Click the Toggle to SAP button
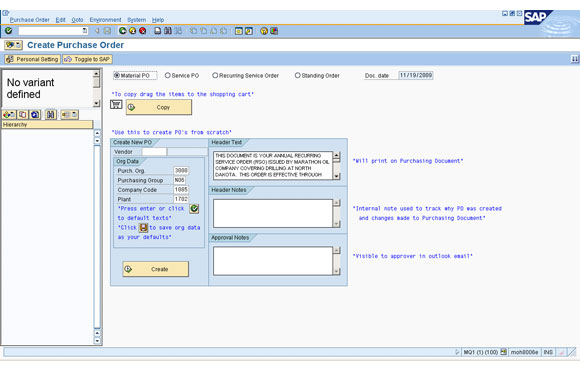Screen dimensions: 580x371 click(x=87, y=59)
